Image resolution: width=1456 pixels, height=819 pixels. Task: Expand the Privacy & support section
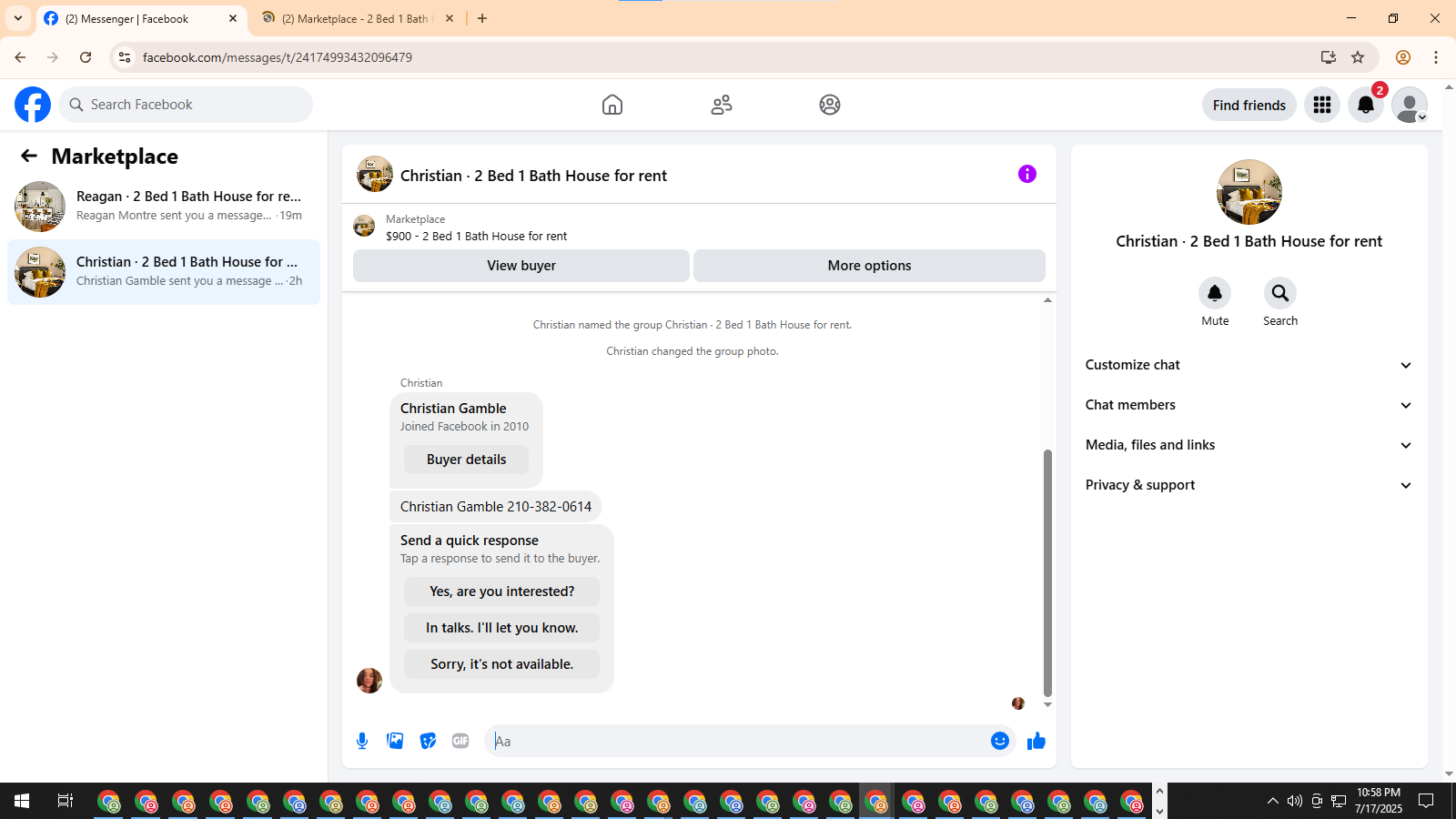click(x=1249, y=485)
